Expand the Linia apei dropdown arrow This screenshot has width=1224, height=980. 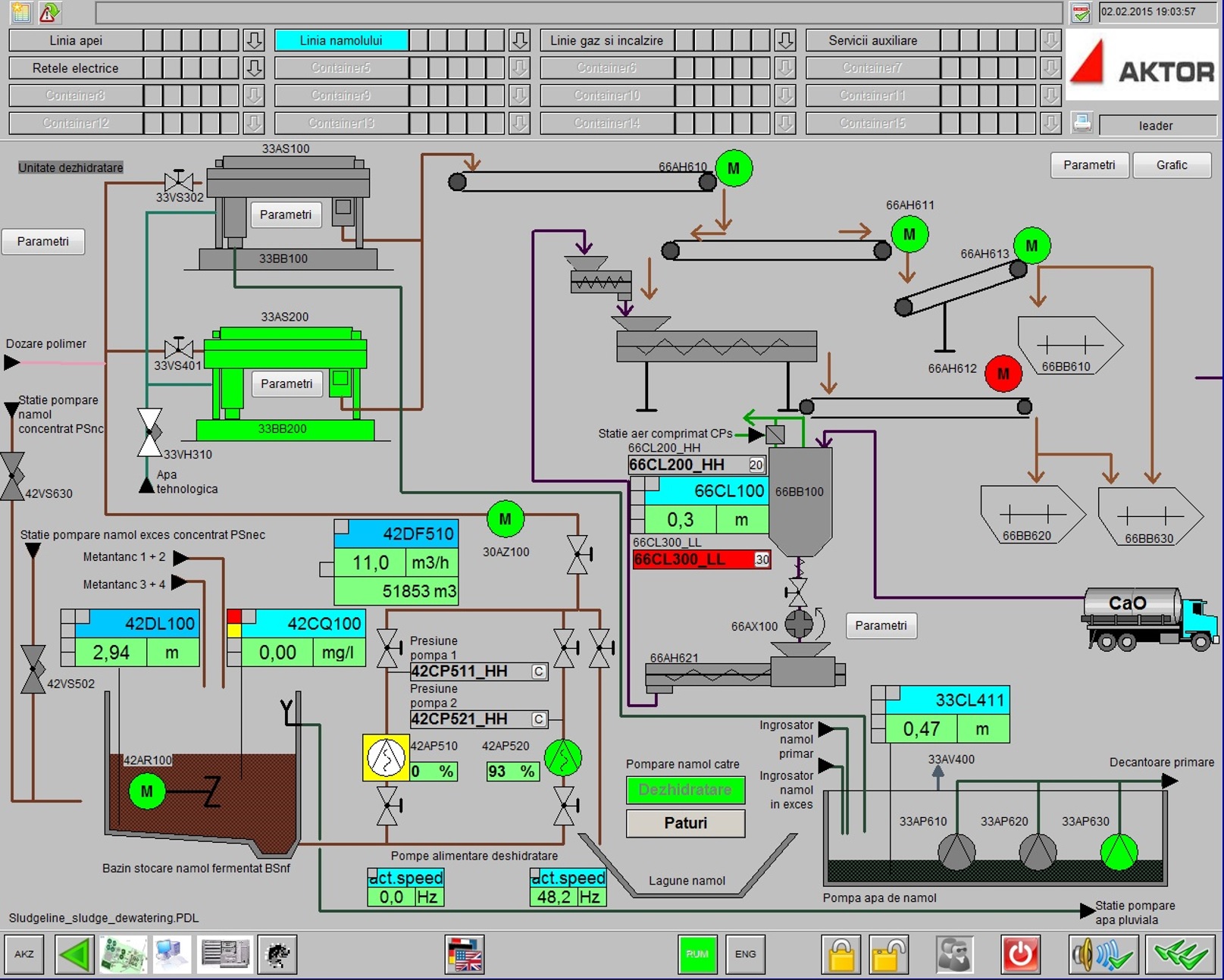[254, 40]
